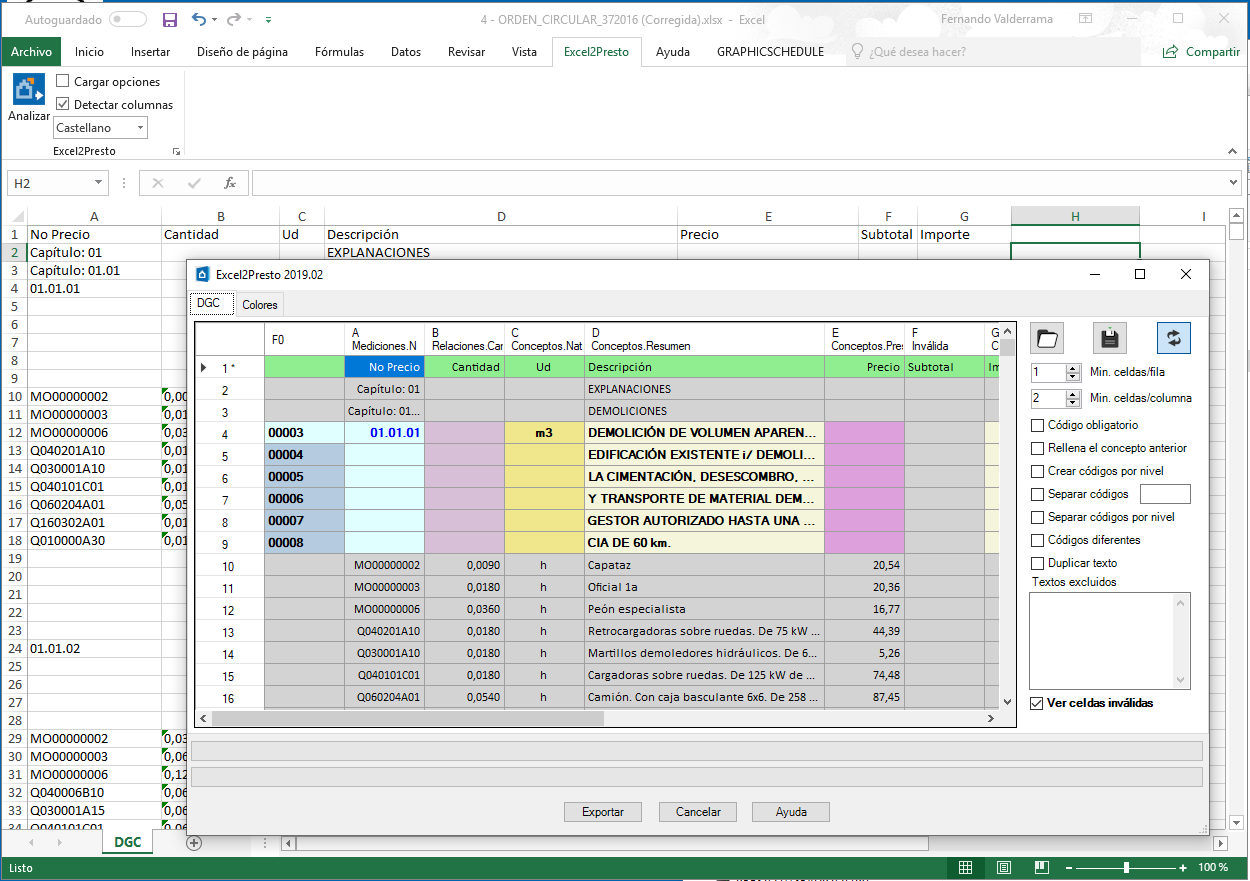
Task: Click the Compartir label
Action: [1212, 52]
